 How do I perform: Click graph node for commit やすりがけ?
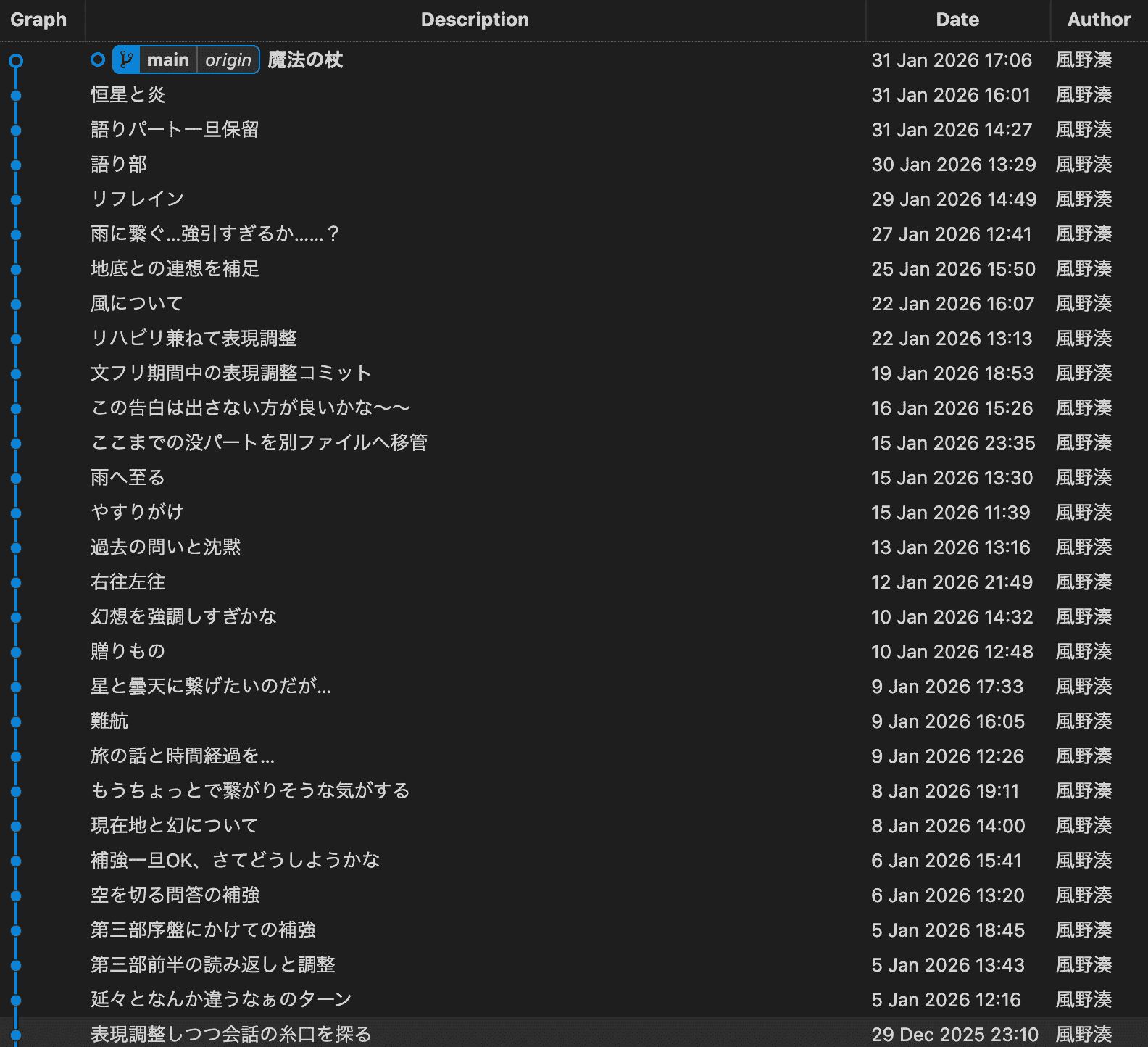pos(16,513)
